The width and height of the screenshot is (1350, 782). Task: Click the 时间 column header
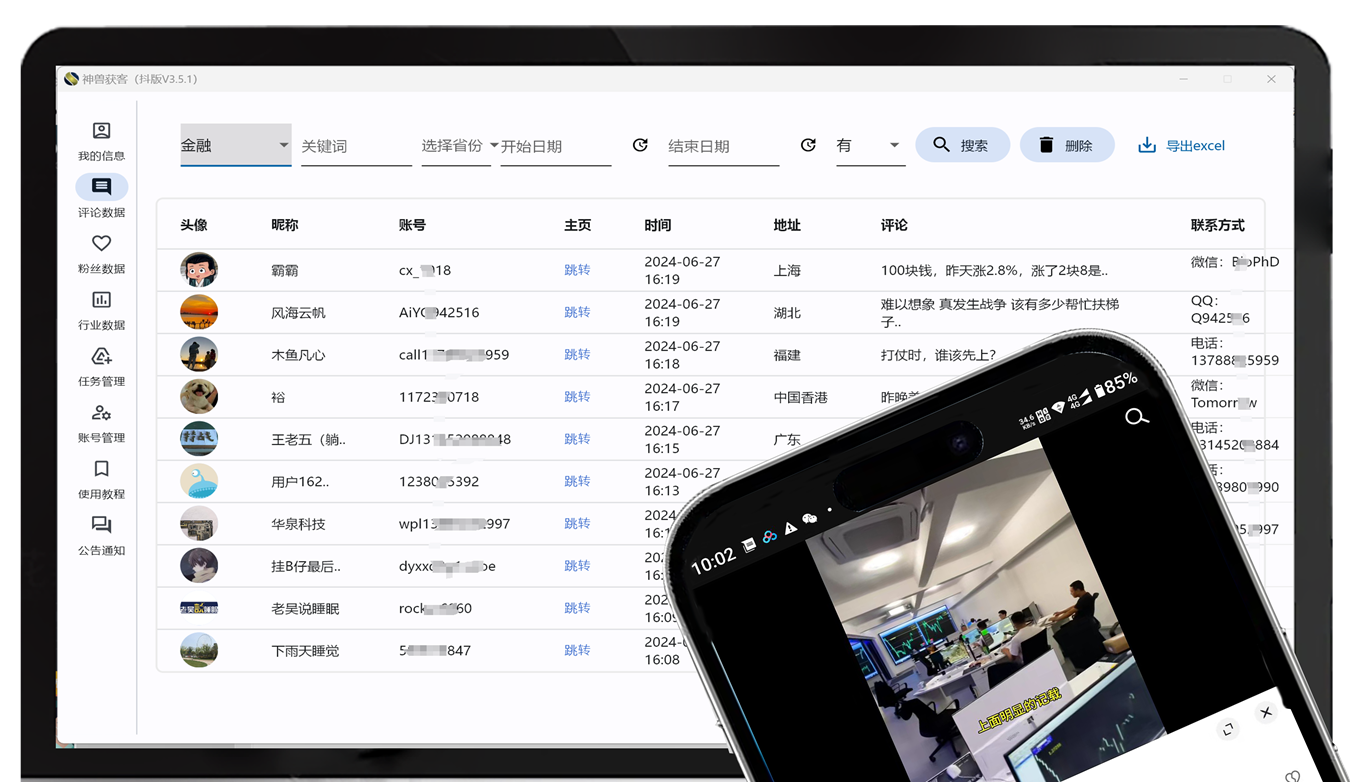tap(658, 225)
